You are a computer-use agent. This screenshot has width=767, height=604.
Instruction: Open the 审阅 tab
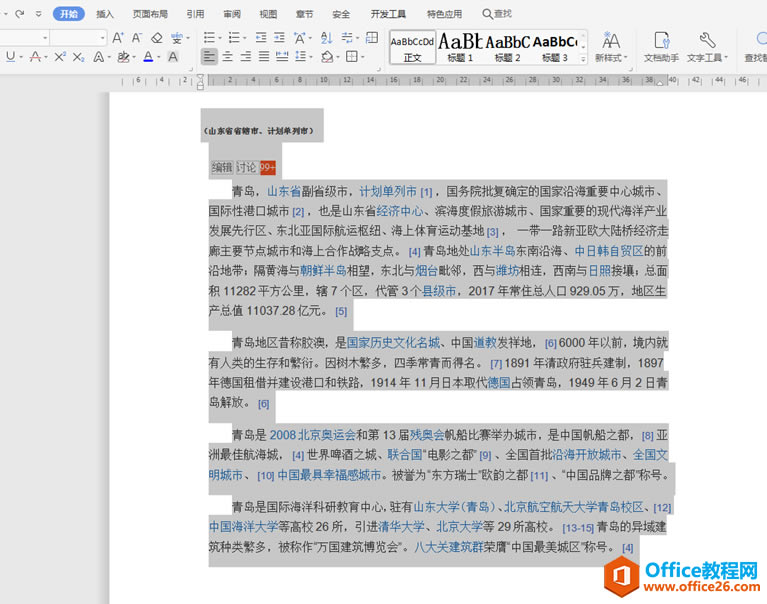pyautogui.click(x=232, y=14)
